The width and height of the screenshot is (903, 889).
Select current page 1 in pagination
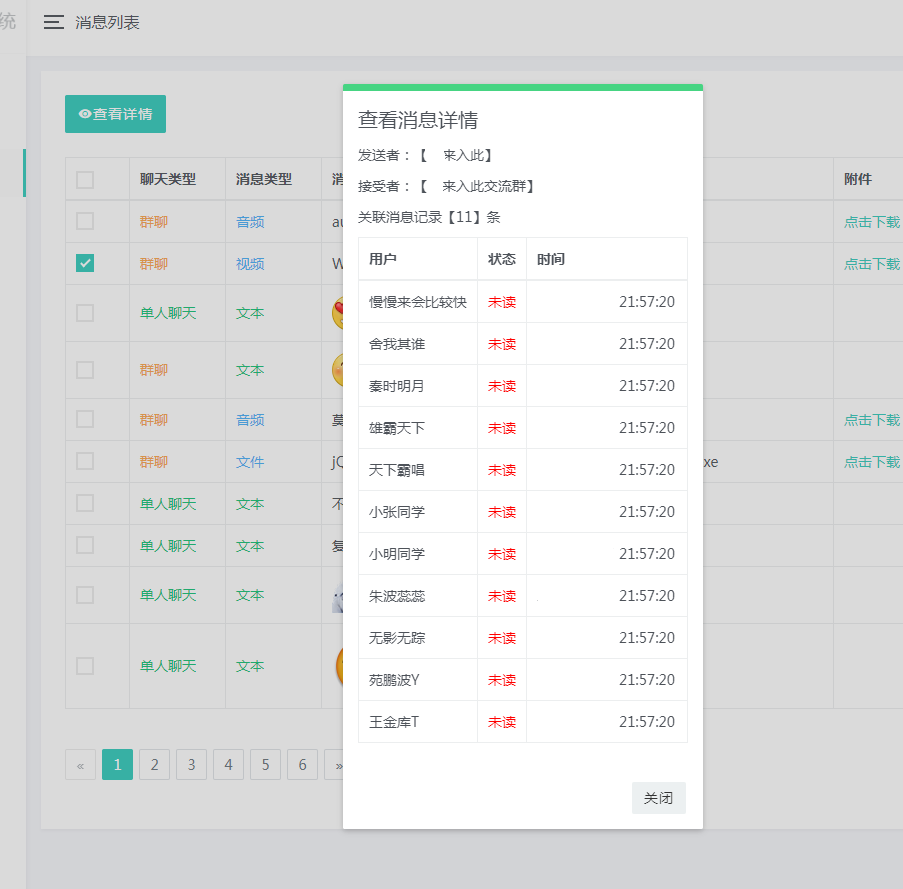click(x=117, y=765)
